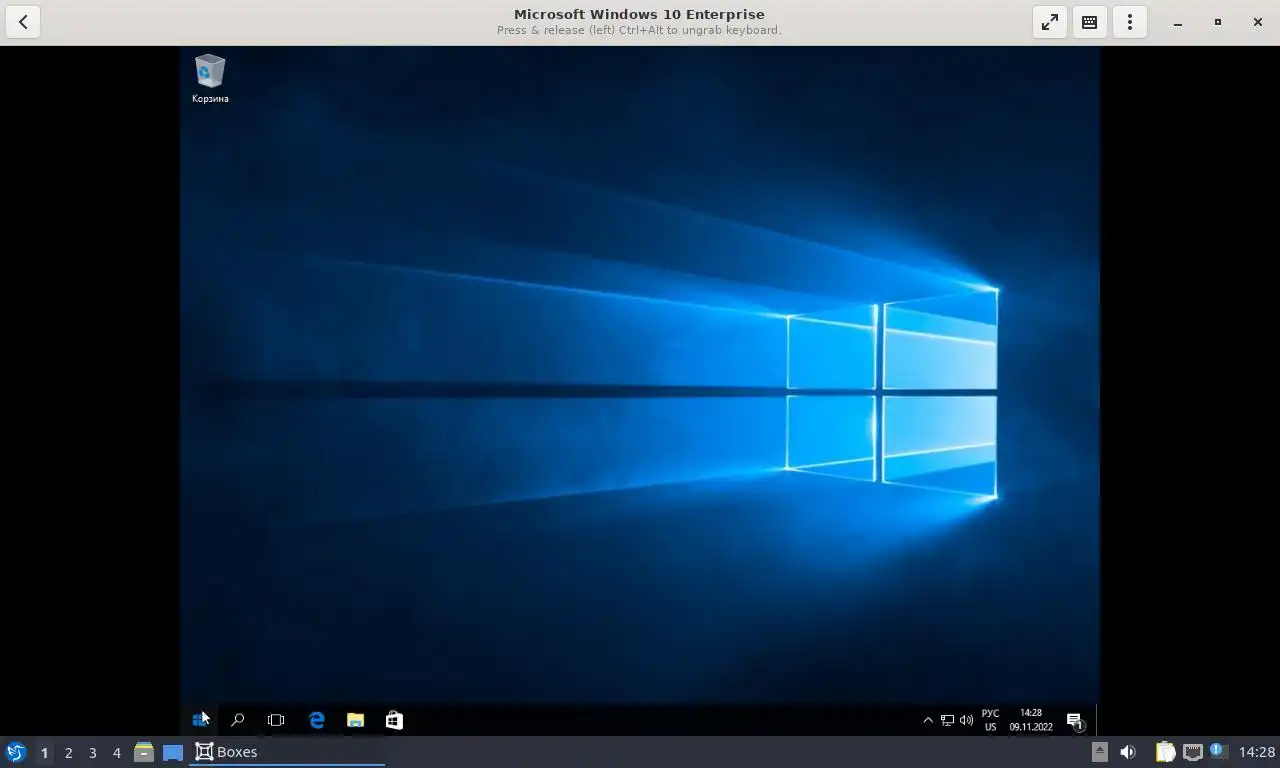Image resolution: width=1280 pixels, height=768 pixels.
Task: Open host file manager launcher in panel
Action: tap(144, 752)
